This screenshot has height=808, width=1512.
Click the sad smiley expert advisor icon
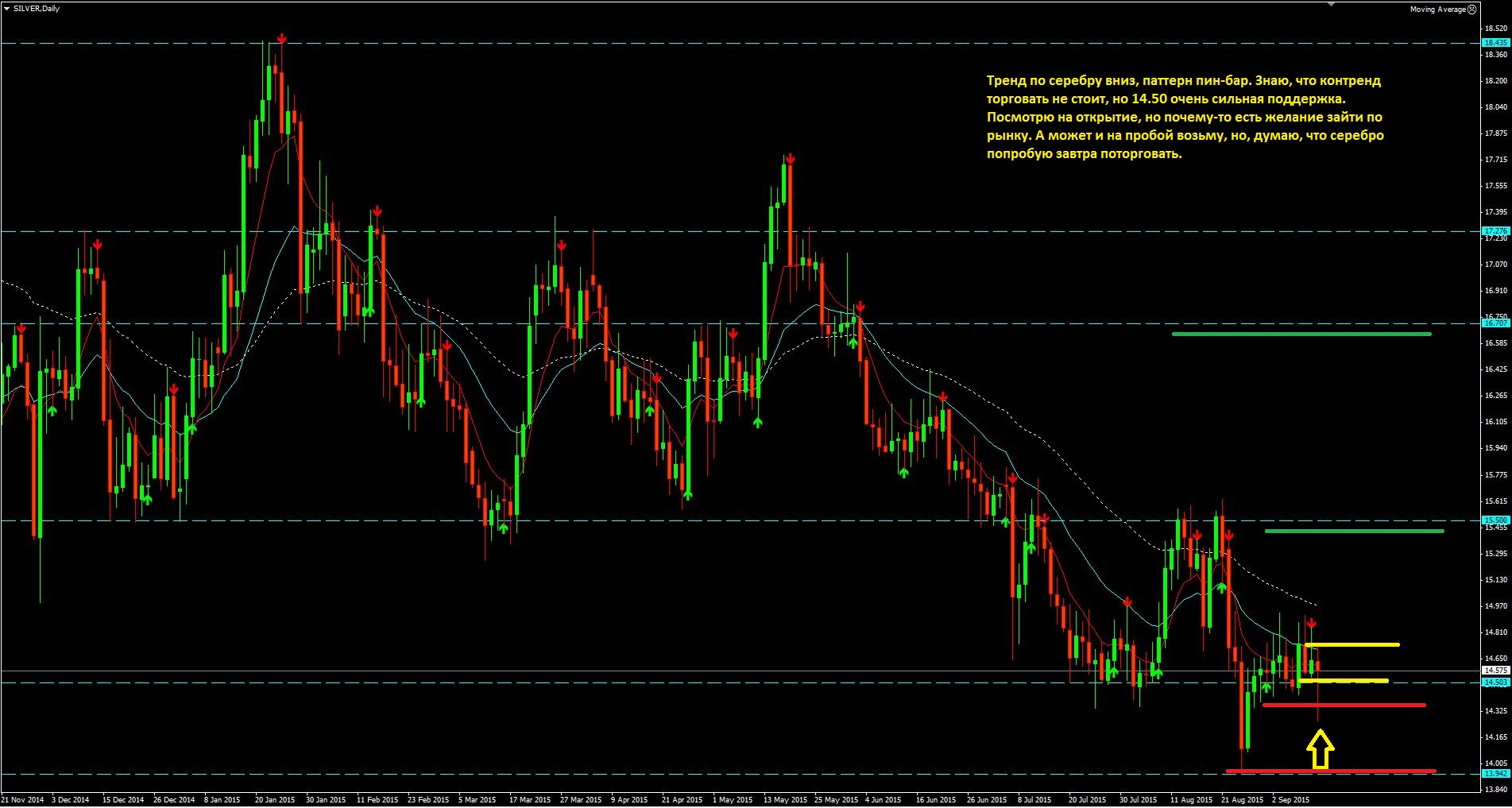coord(1471,10)
